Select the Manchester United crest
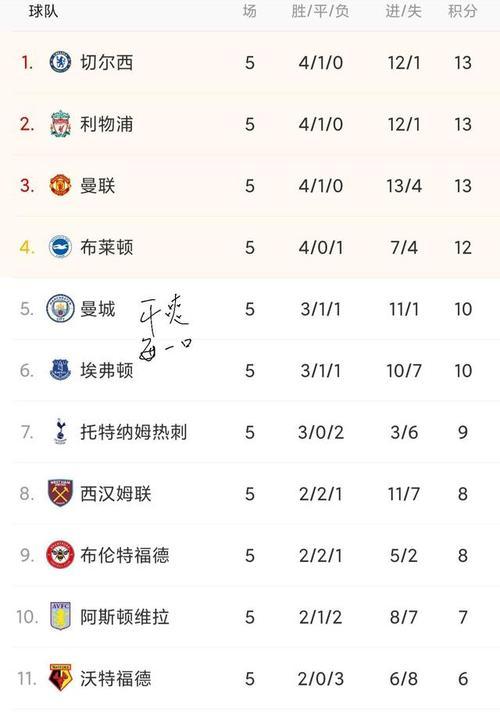Viewport: 500px width, 721px height. pos(60,185)
